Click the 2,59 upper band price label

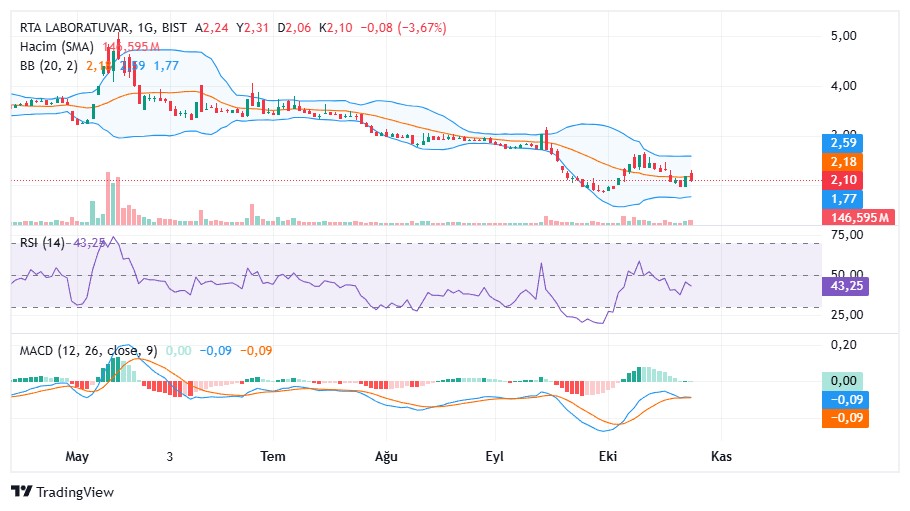pos(843,143)
